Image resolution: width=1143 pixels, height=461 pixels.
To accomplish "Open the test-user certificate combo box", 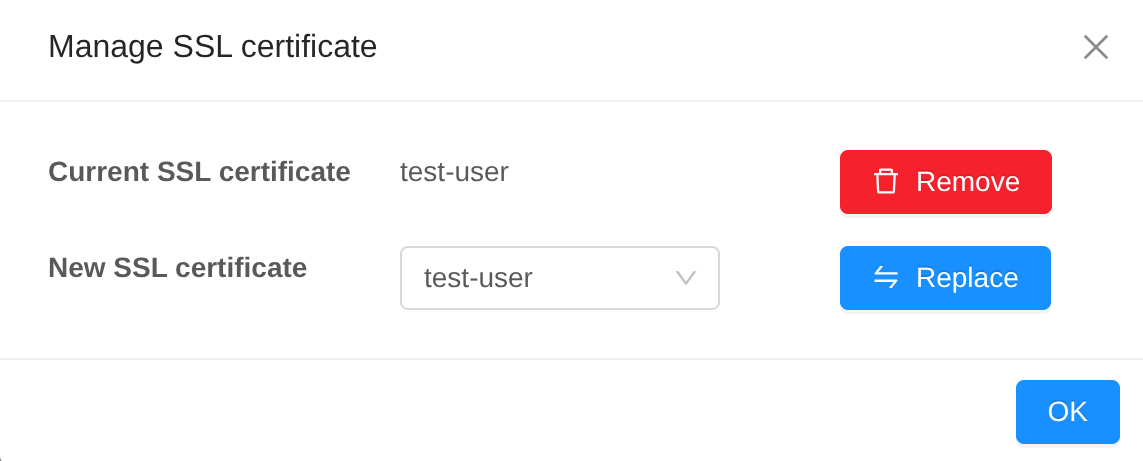I will [559, 278].
